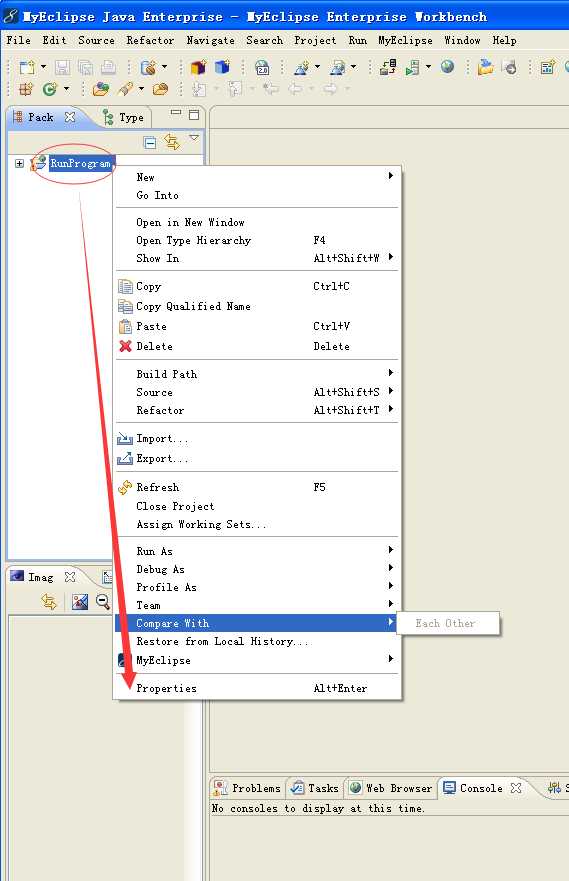Choose Import... in context menu
Image resolution: width=569 pixels, height=881 pixels.
258,438
